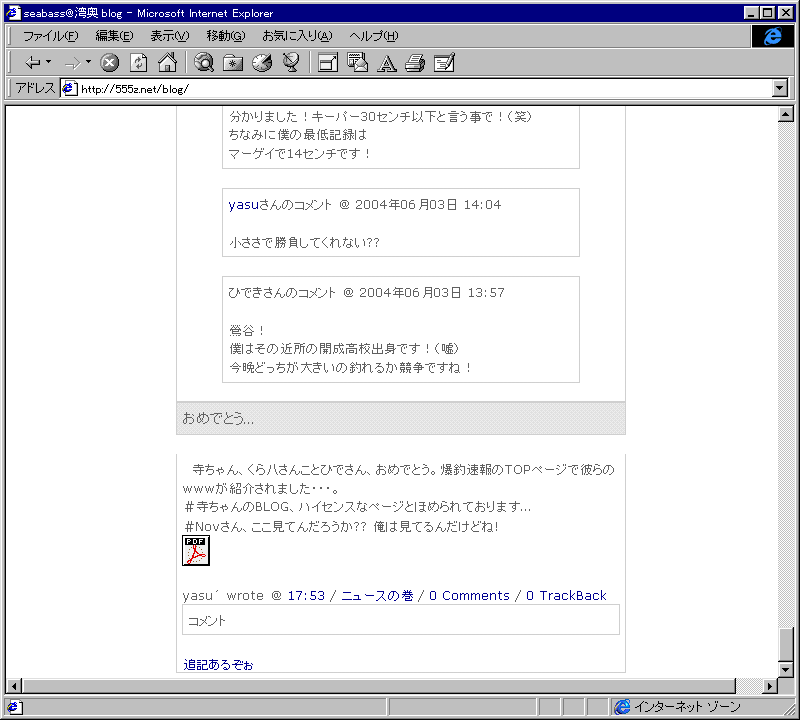This screenshot has width=800, height=720.
Task: Open the PDF icon in blog post
Action: (x=196, y=550)
